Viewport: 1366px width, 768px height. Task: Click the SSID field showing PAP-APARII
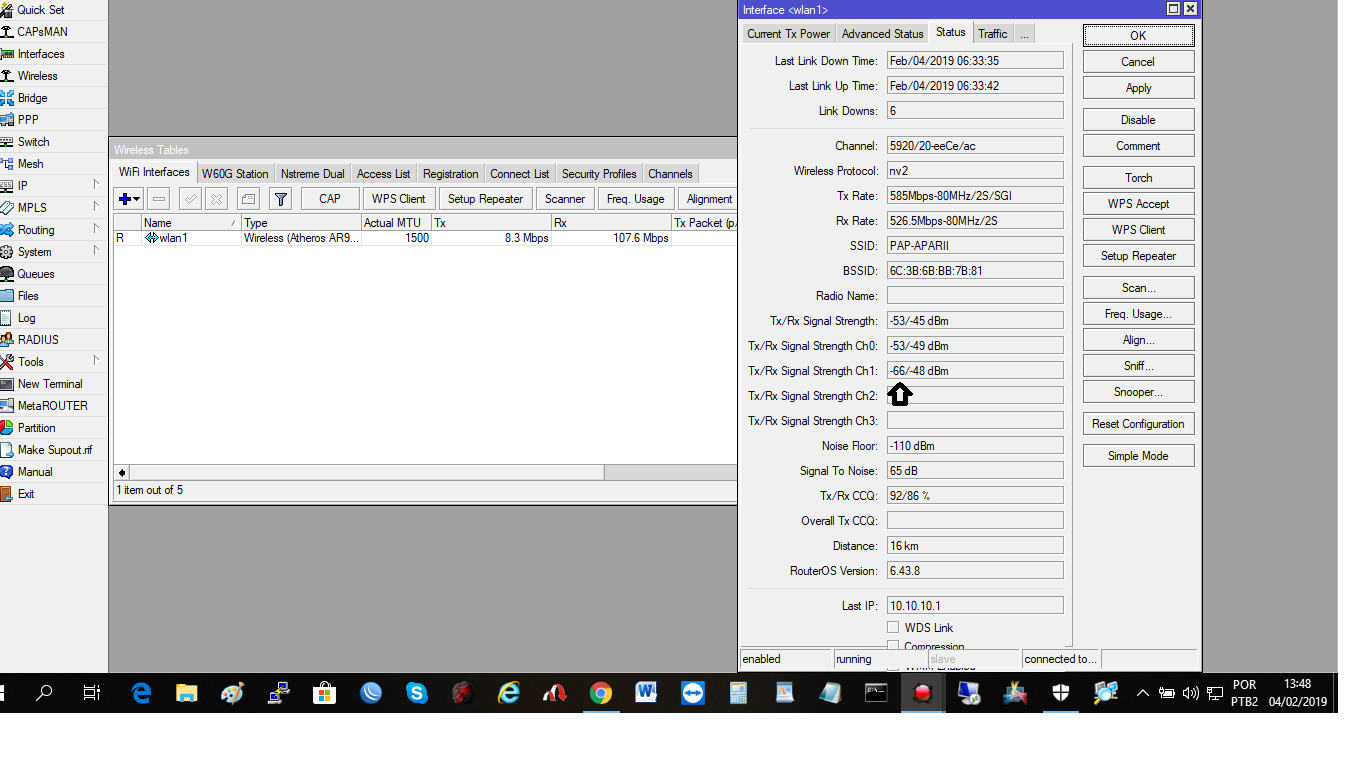tap(975, 246)
